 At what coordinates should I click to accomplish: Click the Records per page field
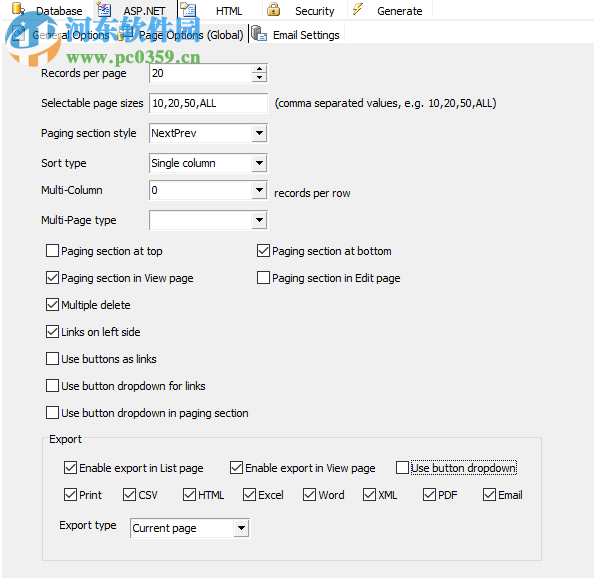[x=201, y=73]
